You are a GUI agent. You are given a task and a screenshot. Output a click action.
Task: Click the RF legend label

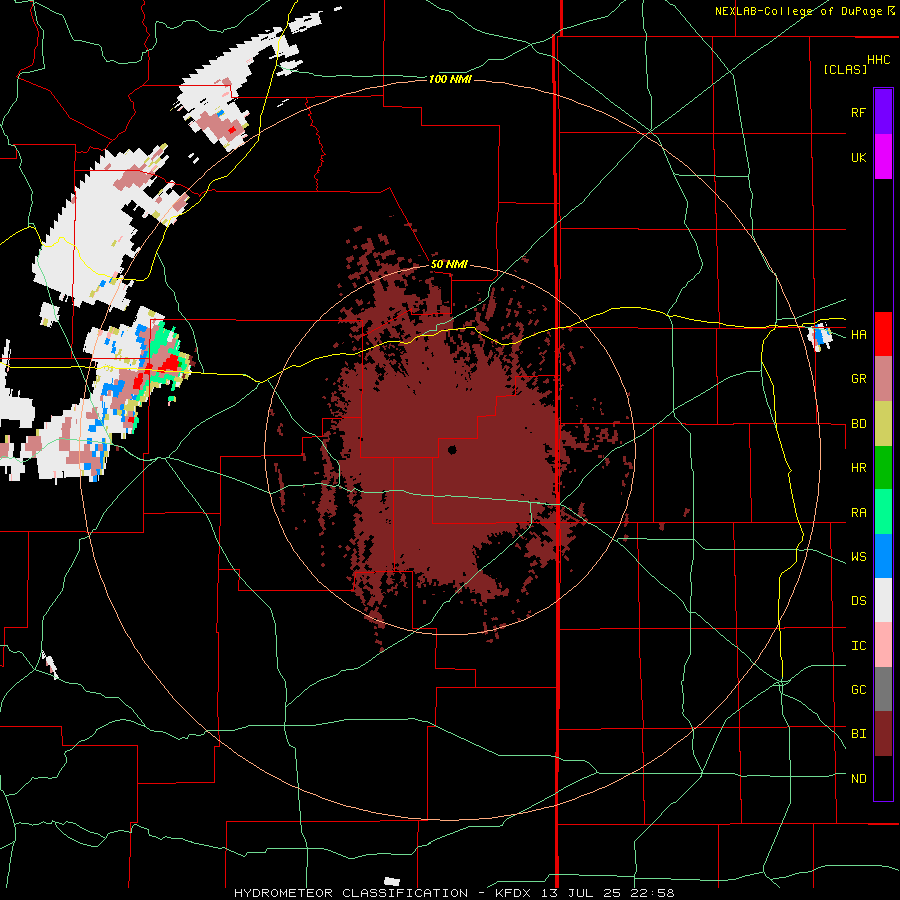pos(858,112)
